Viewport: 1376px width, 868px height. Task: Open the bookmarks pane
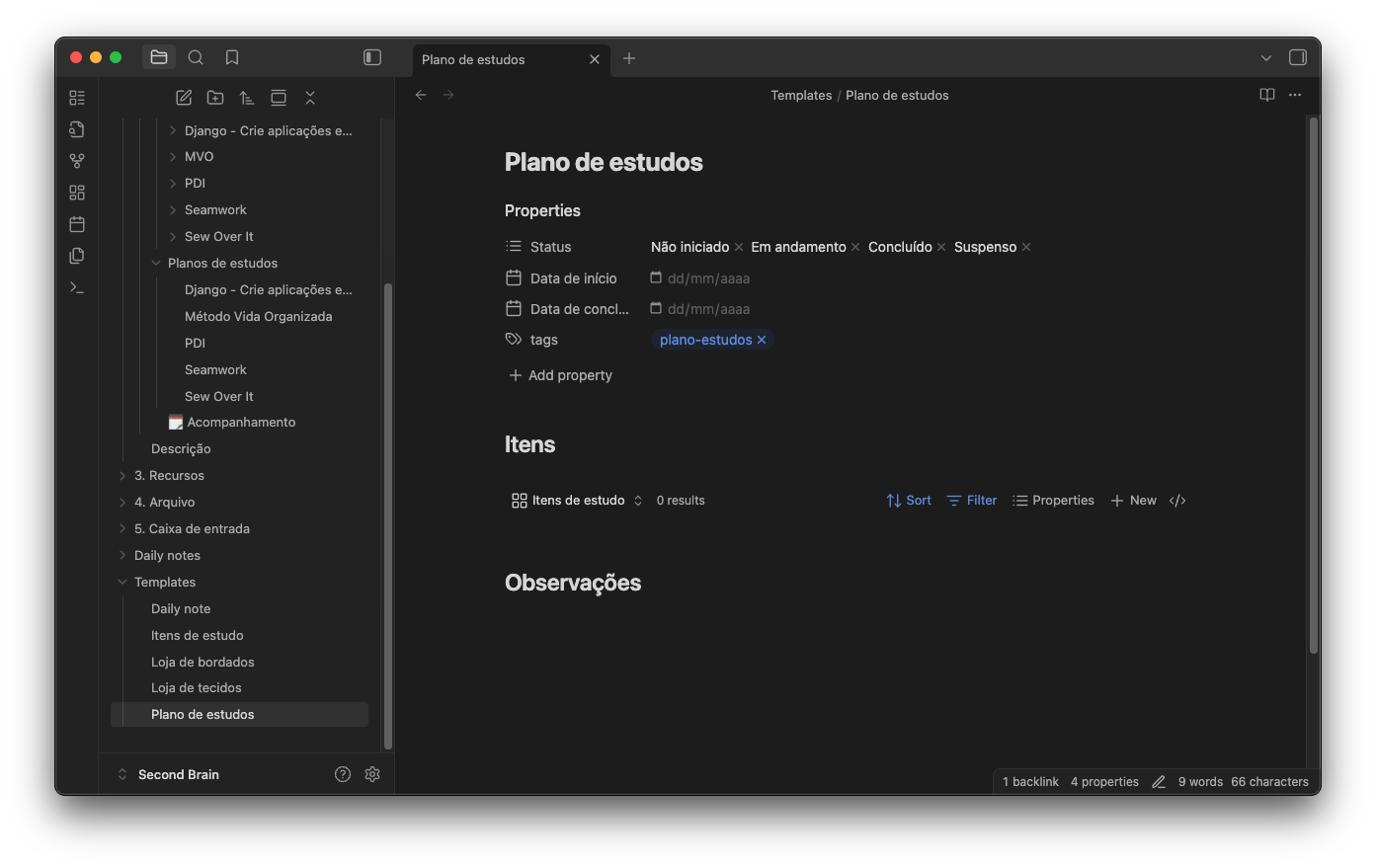click(232, 57)
